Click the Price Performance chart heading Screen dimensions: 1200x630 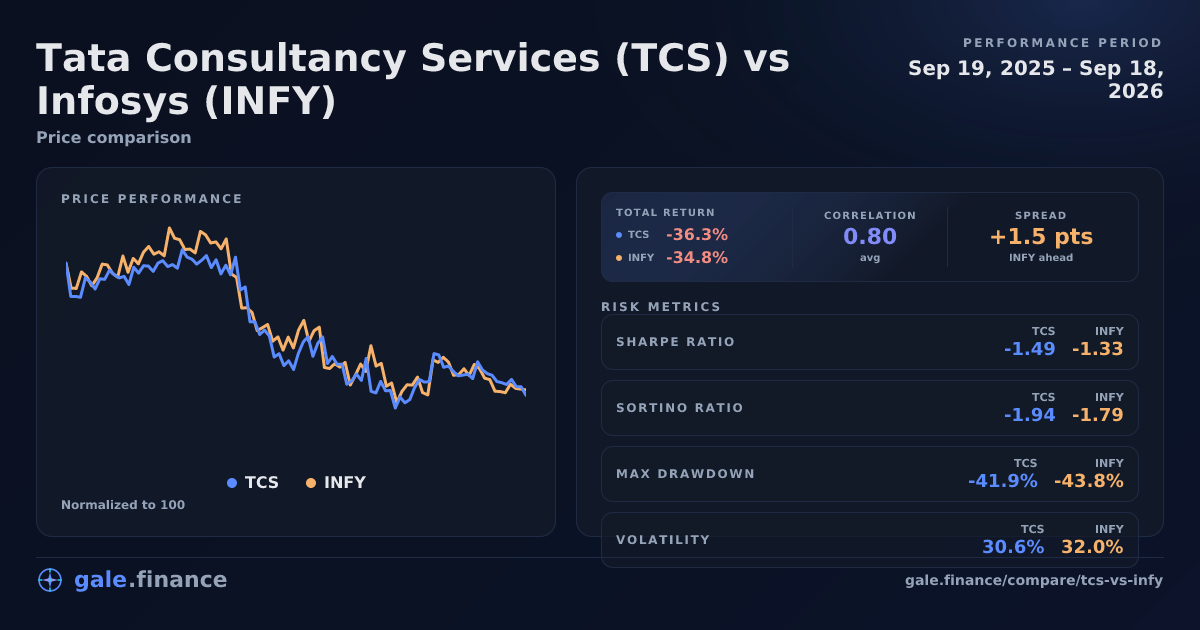tap(152, 199)
